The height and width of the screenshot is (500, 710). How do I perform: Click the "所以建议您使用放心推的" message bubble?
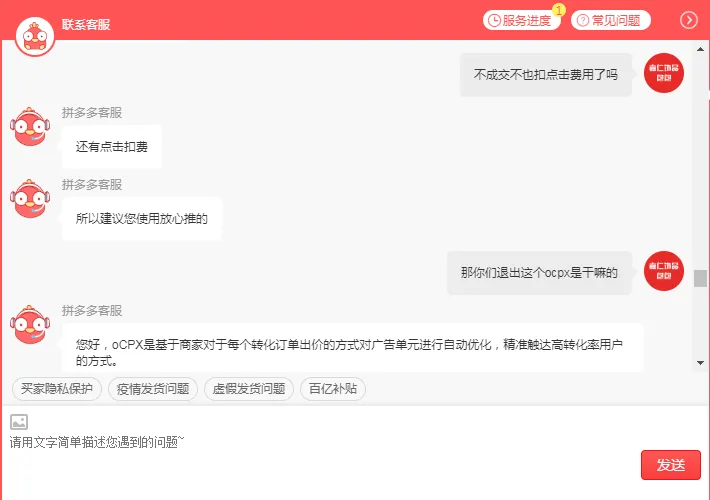[x=142, y=218]
